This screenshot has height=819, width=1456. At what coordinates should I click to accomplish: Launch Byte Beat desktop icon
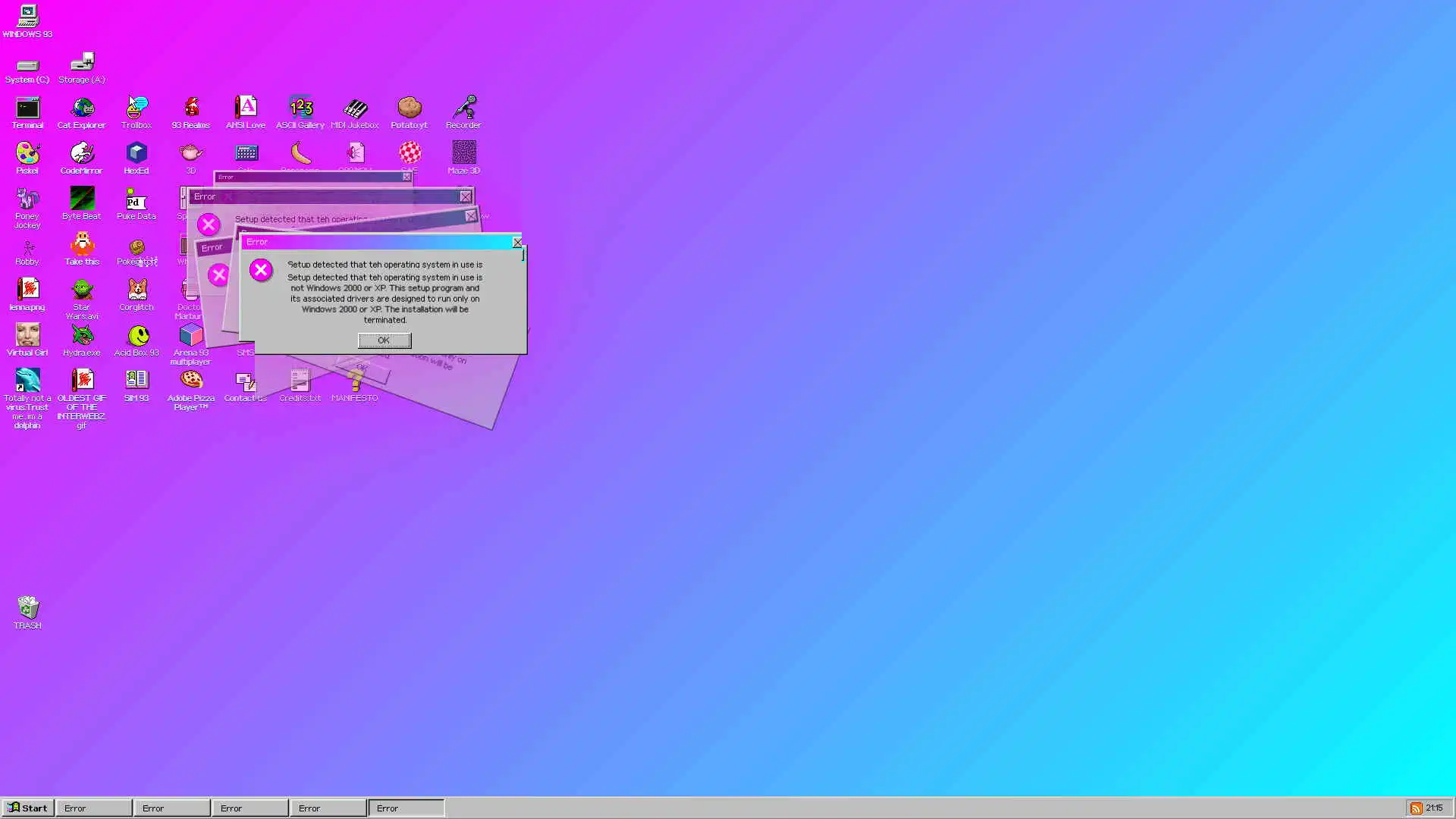(82, 199)
